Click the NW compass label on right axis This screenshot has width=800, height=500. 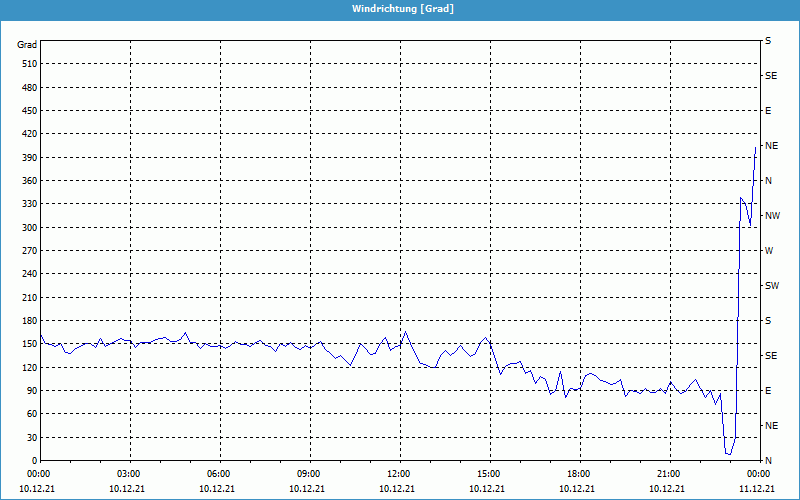tap(771, 216)
